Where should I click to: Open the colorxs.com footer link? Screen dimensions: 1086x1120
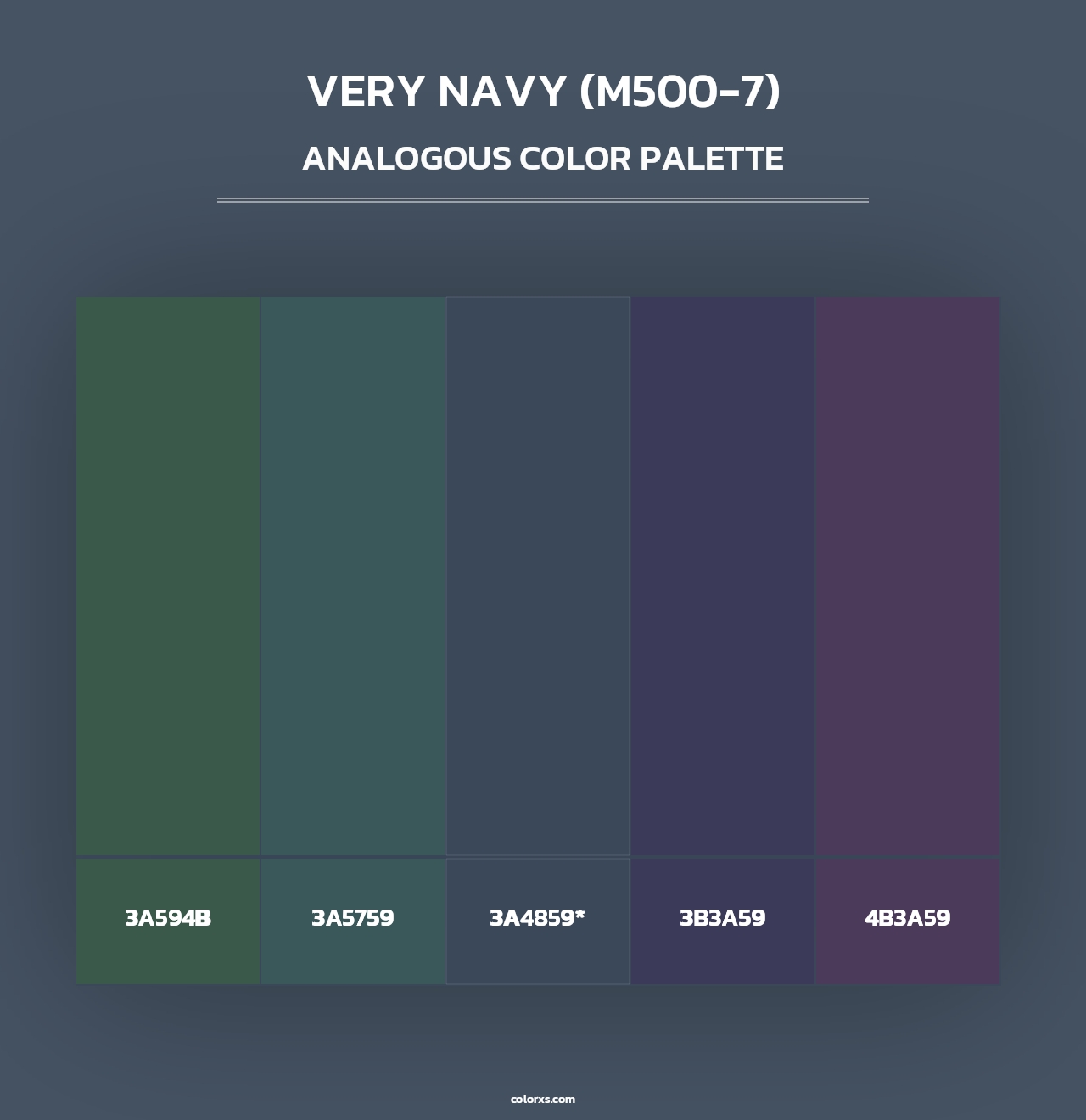[x=543, y=1099]
